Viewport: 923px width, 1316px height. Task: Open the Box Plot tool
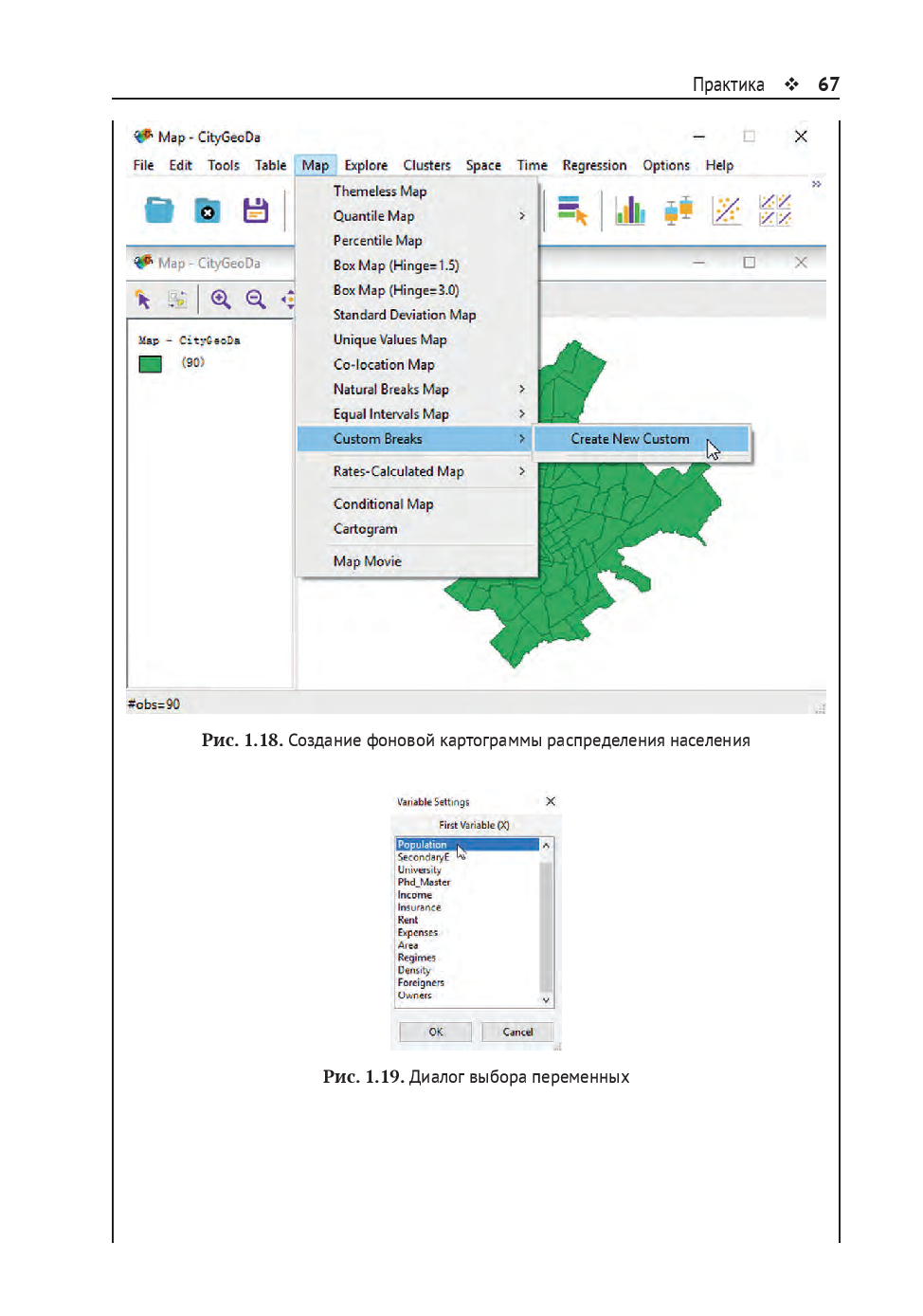tap(679, 210)
